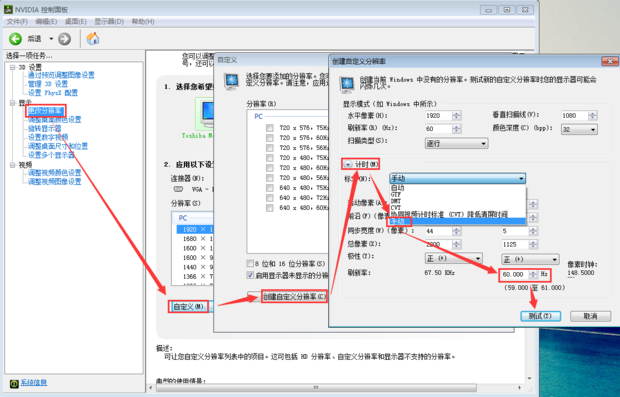Open the 编辑(E) menu

click(x=46, y=21)
